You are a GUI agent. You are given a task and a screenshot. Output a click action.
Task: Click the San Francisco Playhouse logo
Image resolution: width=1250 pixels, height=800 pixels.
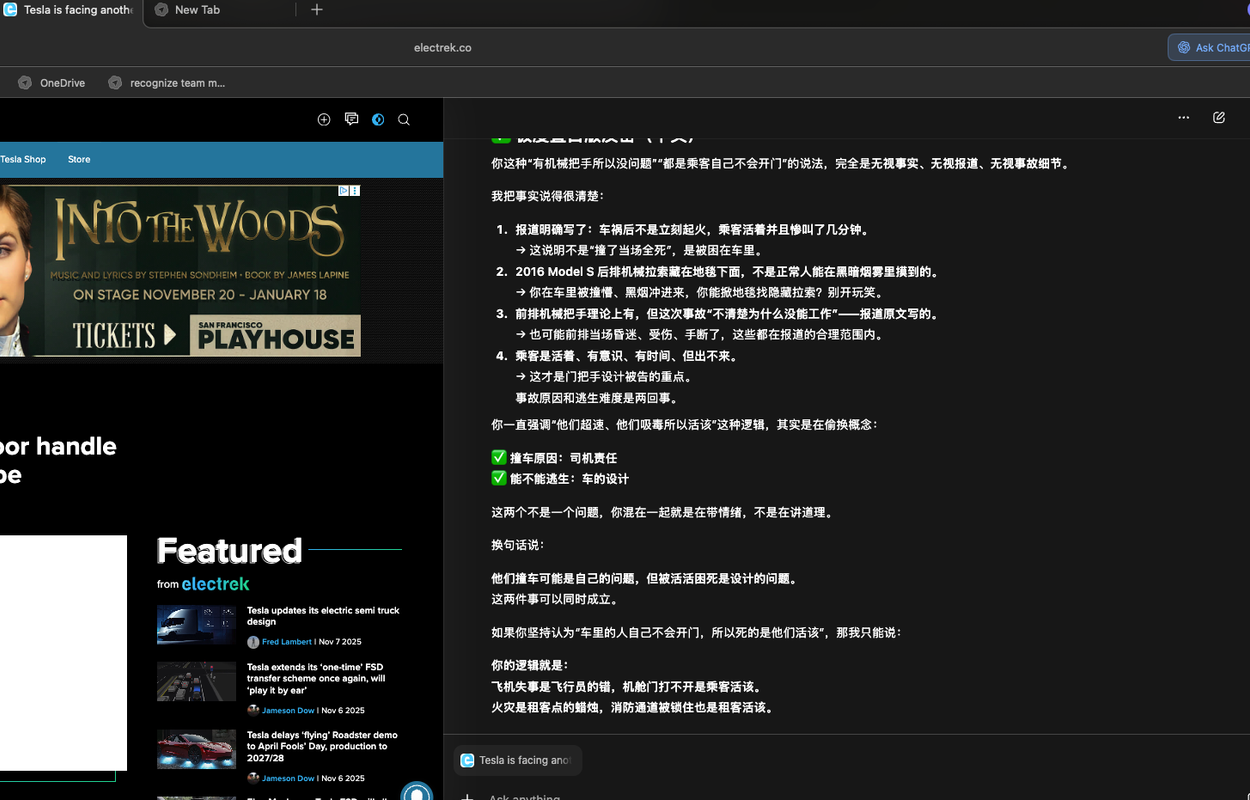[x=274, y=335]
